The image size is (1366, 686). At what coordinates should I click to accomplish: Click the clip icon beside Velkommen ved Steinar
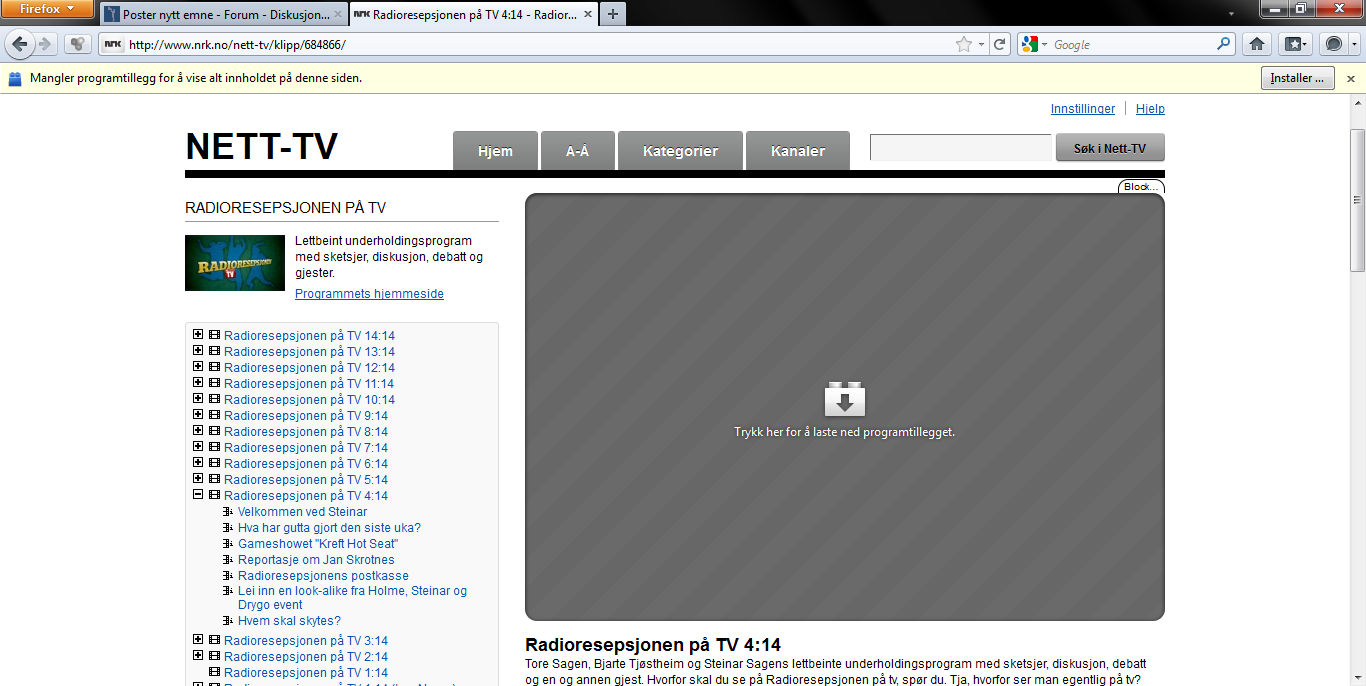click(228, 512)
